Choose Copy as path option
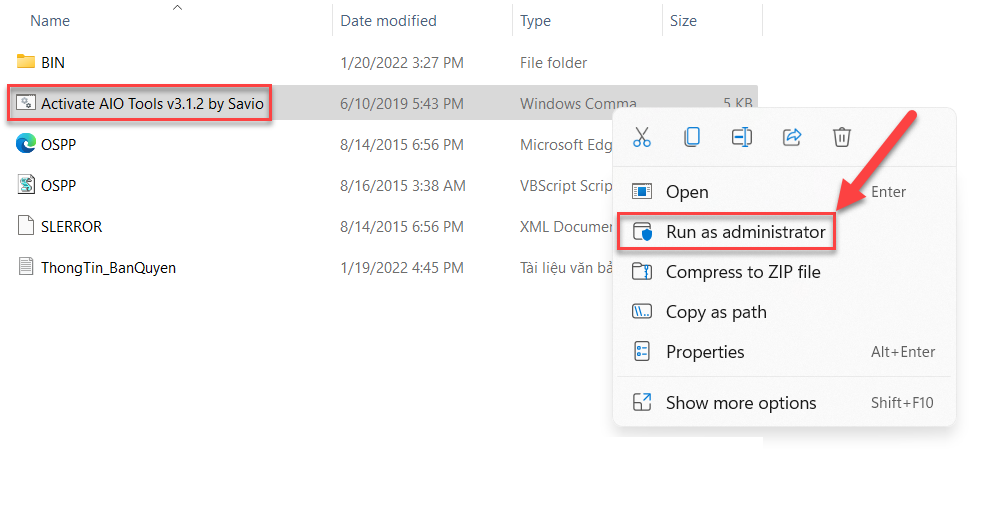 716,312
